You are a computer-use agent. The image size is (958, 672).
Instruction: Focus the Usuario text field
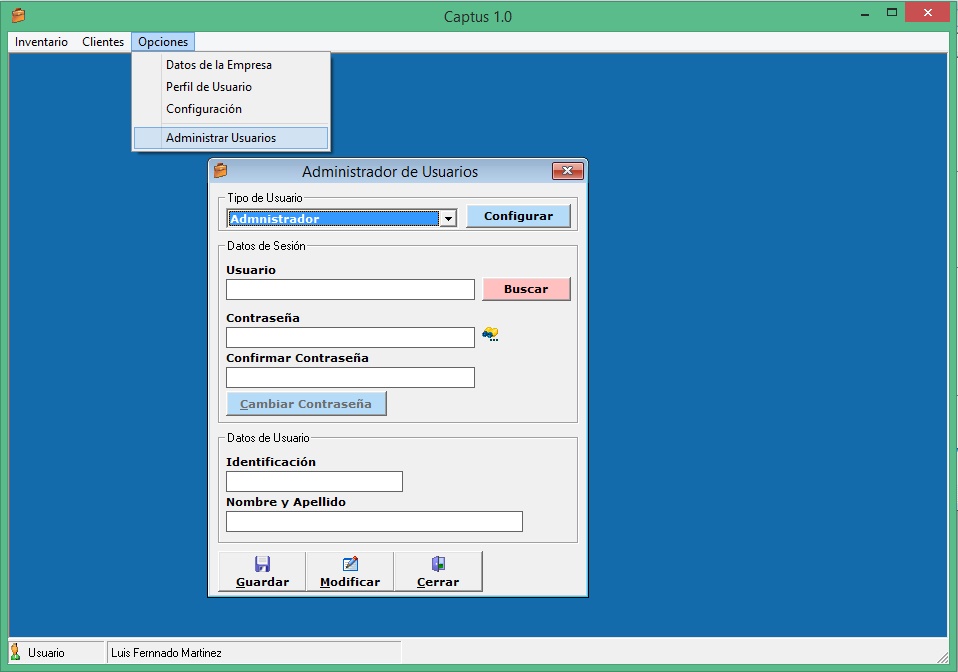click(x=350, y=289)
